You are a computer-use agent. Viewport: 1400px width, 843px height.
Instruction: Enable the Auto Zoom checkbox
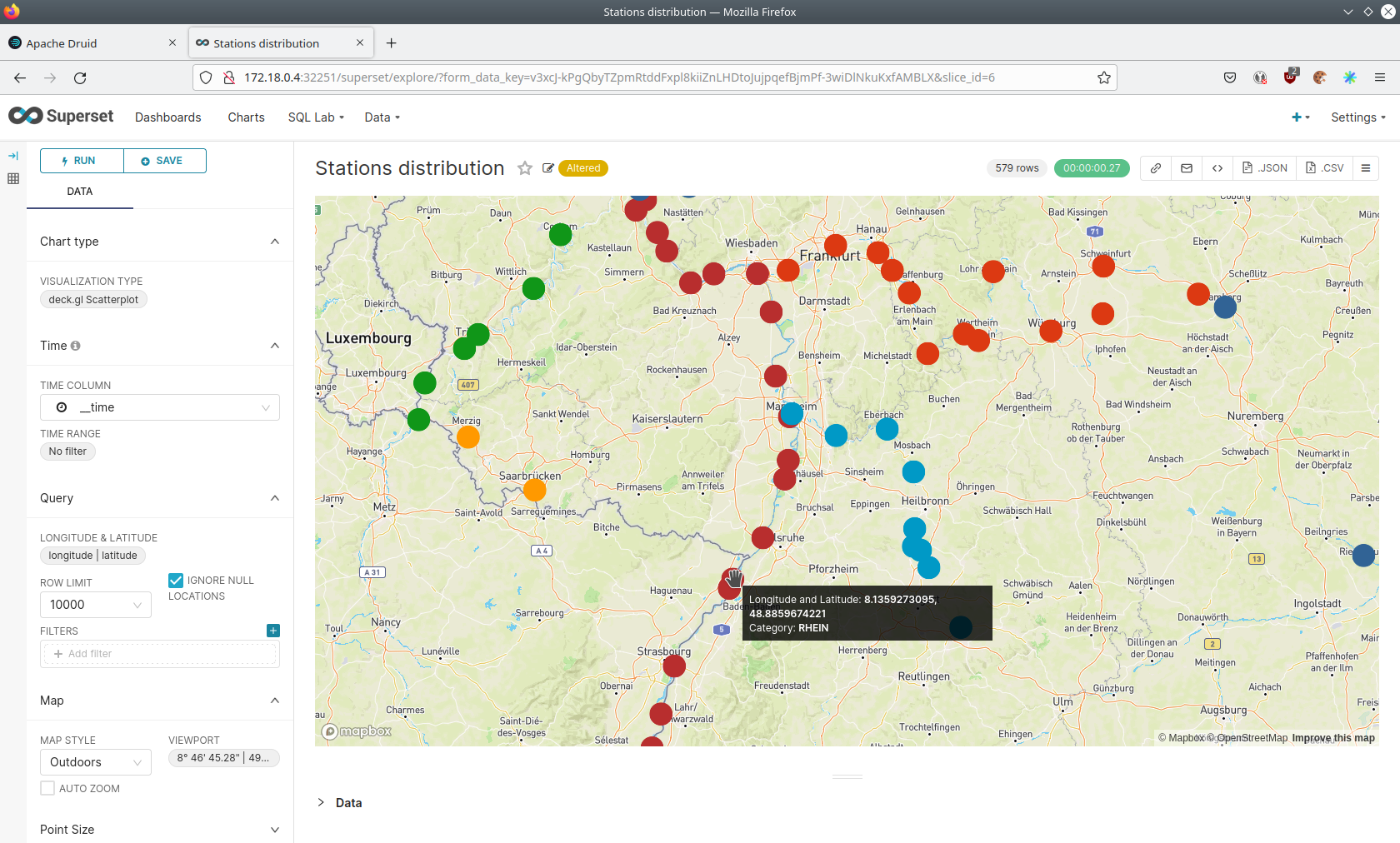coord(47,788)
